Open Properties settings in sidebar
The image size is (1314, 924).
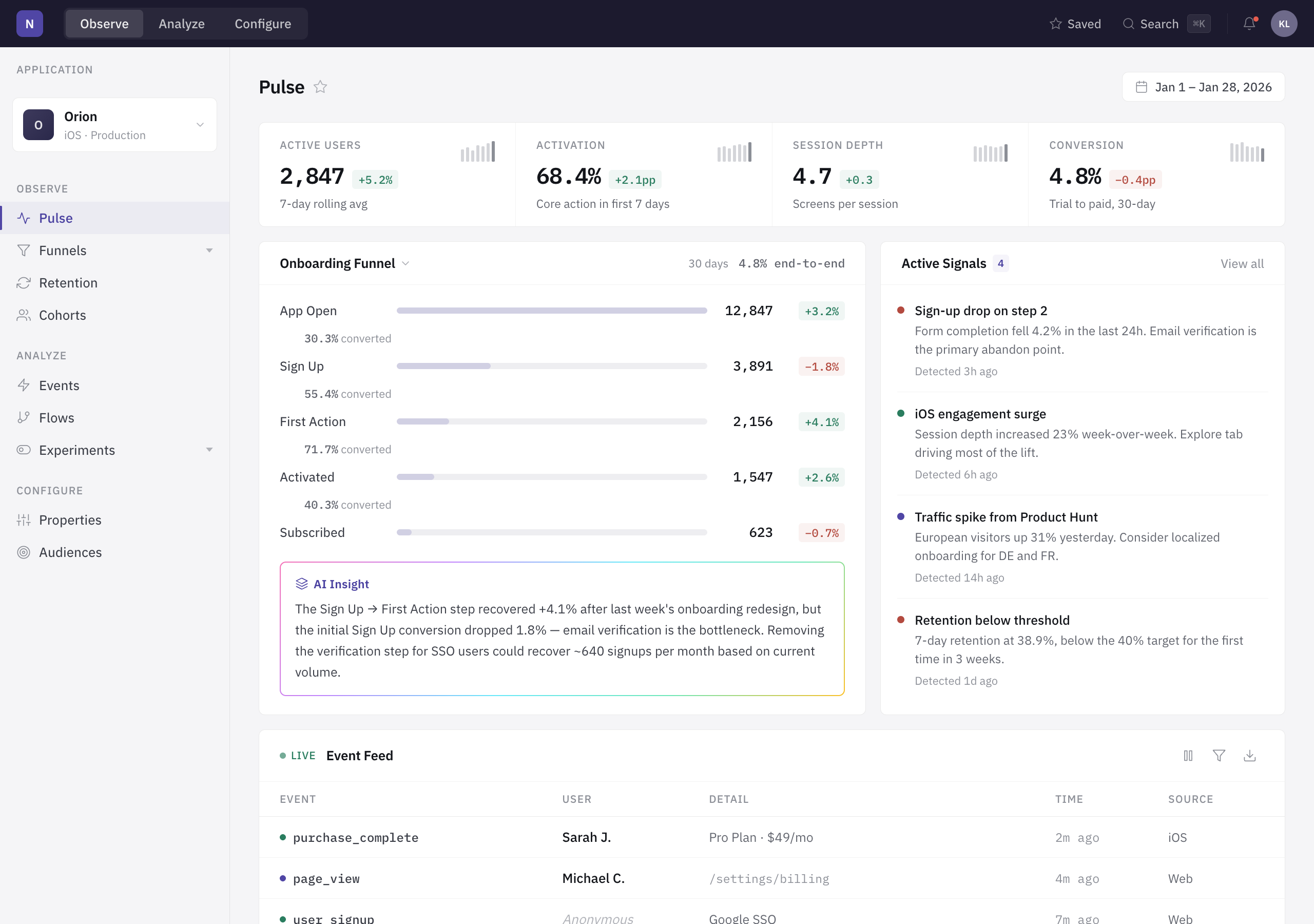click(x=70, y=520)
